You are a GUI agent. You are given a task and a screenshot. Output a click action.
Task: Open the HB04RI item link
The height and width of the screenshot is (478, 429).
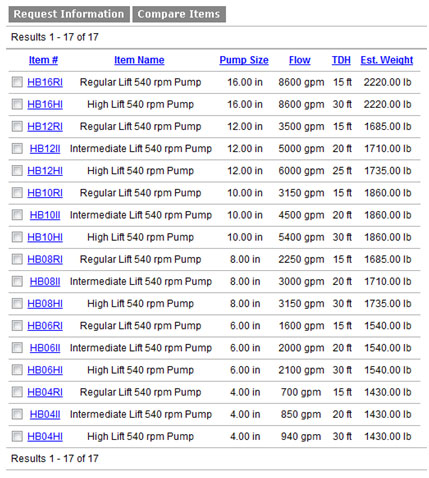coord(45,392)
